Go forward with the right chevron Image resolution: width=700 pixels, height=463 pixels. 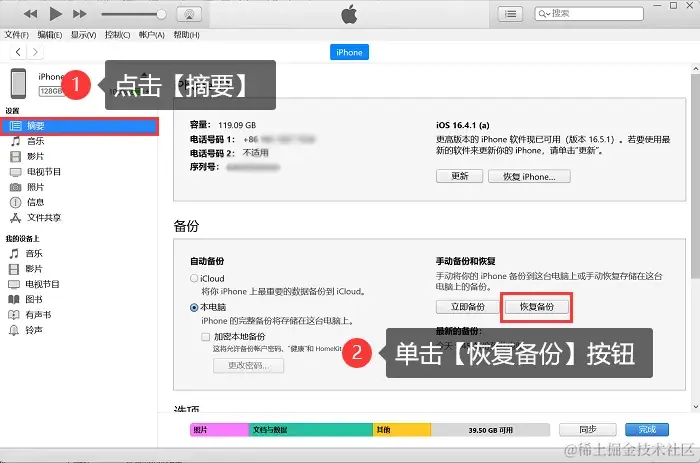pos(35,52)
